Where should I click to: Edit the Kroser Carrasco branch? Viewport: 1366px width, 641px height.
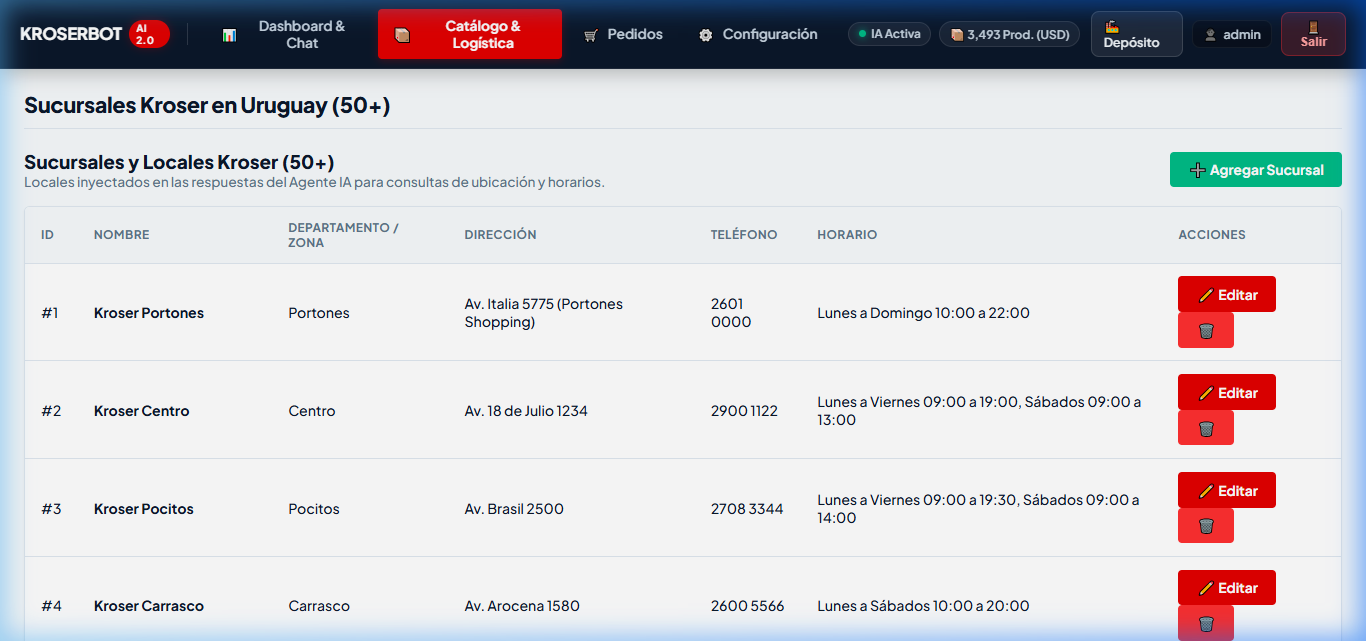point(1227,588)
